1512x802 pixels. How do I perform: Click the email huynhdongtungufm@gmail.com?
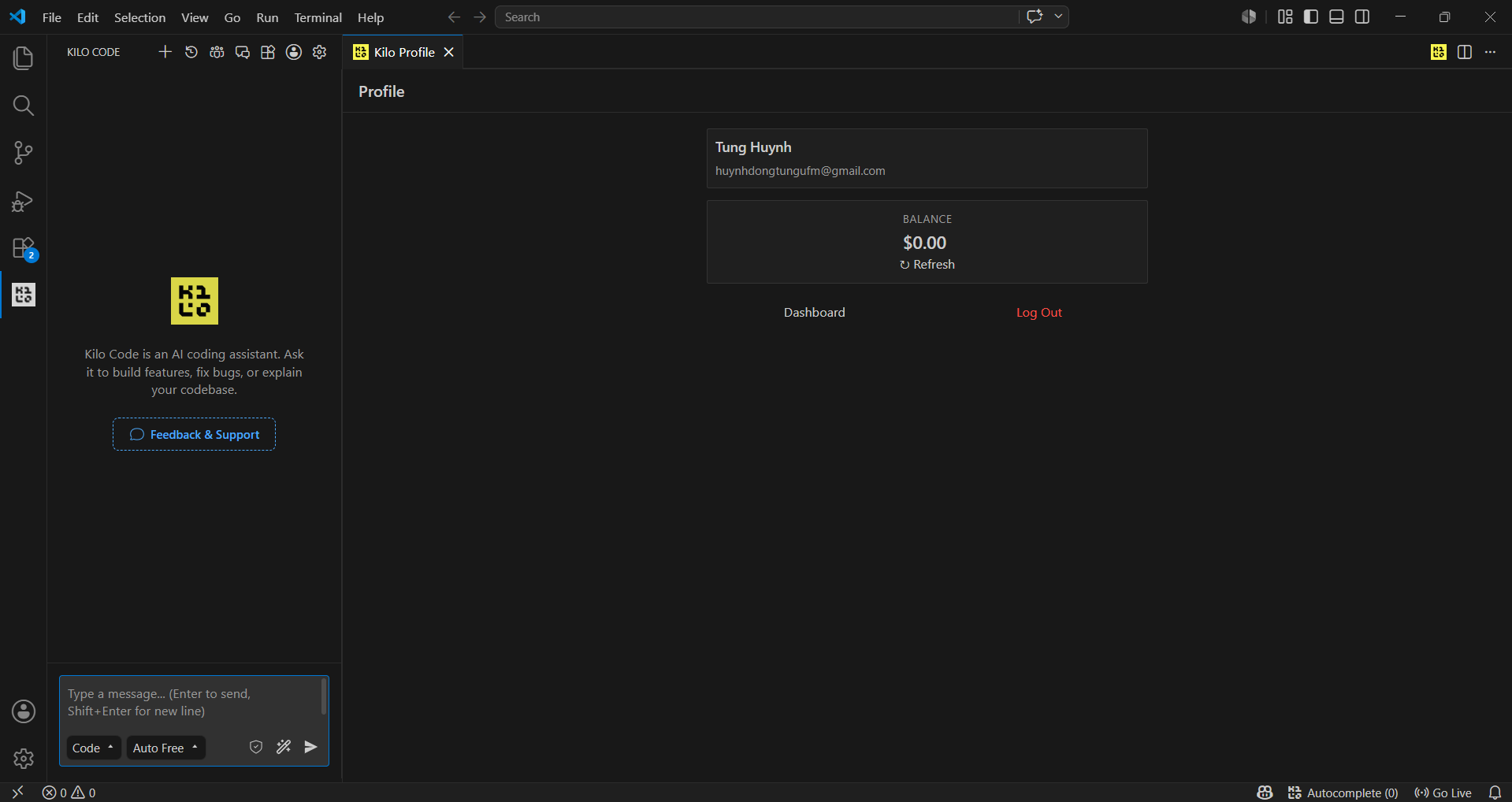(x=801, y=171)
